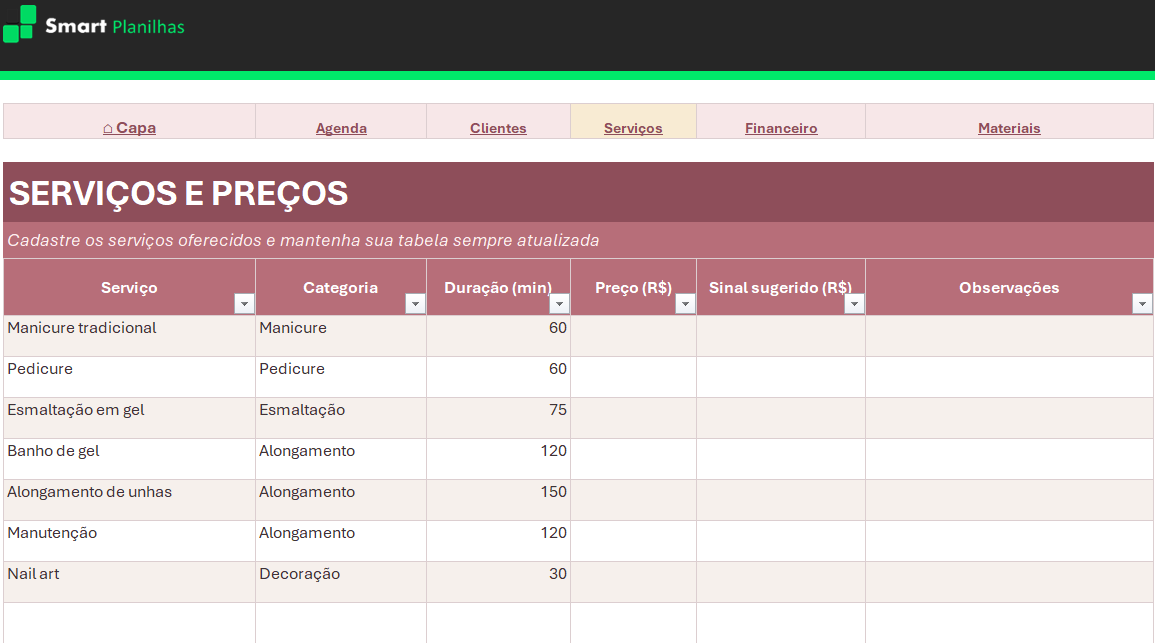Select the 'Esmaltação em gel' cell

(130, 418)
